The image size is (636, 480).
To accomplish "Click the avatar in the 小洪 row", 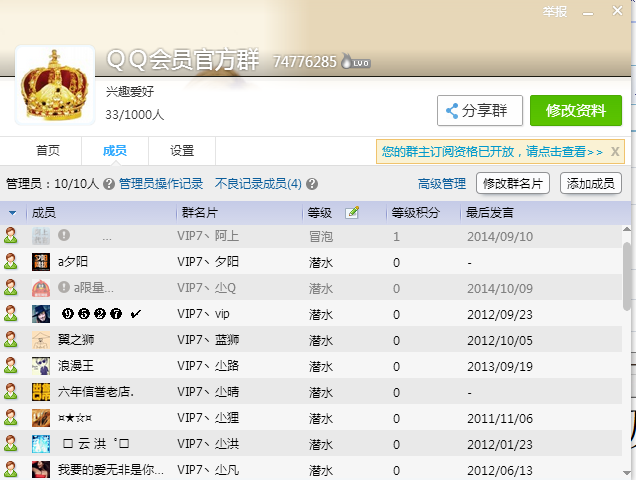I will (x=41, y=443).
